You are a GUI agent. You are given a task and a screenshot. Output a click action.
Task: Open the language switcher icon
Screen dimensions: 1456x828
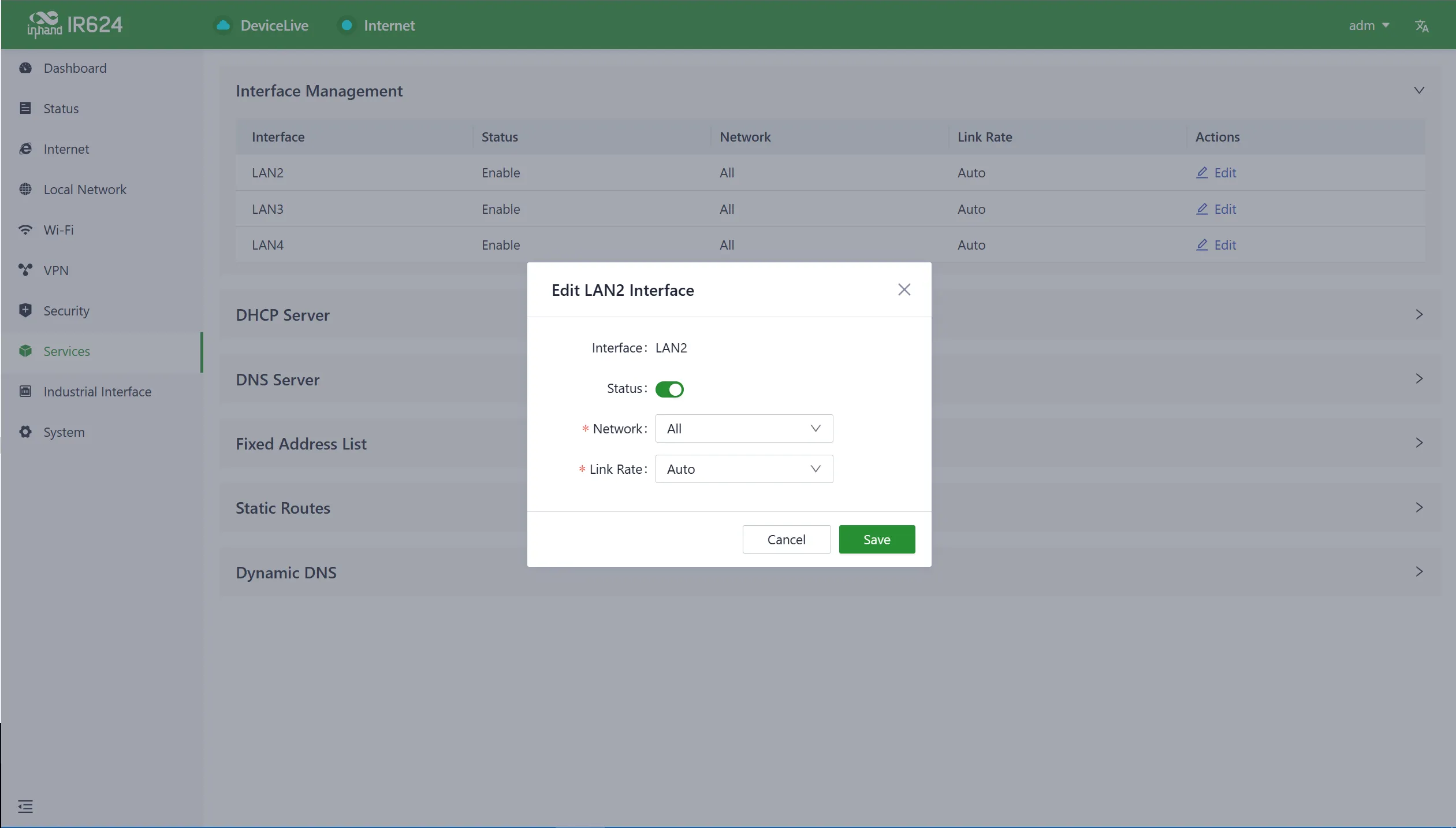pyautogui.click(x=1422, y=26)
